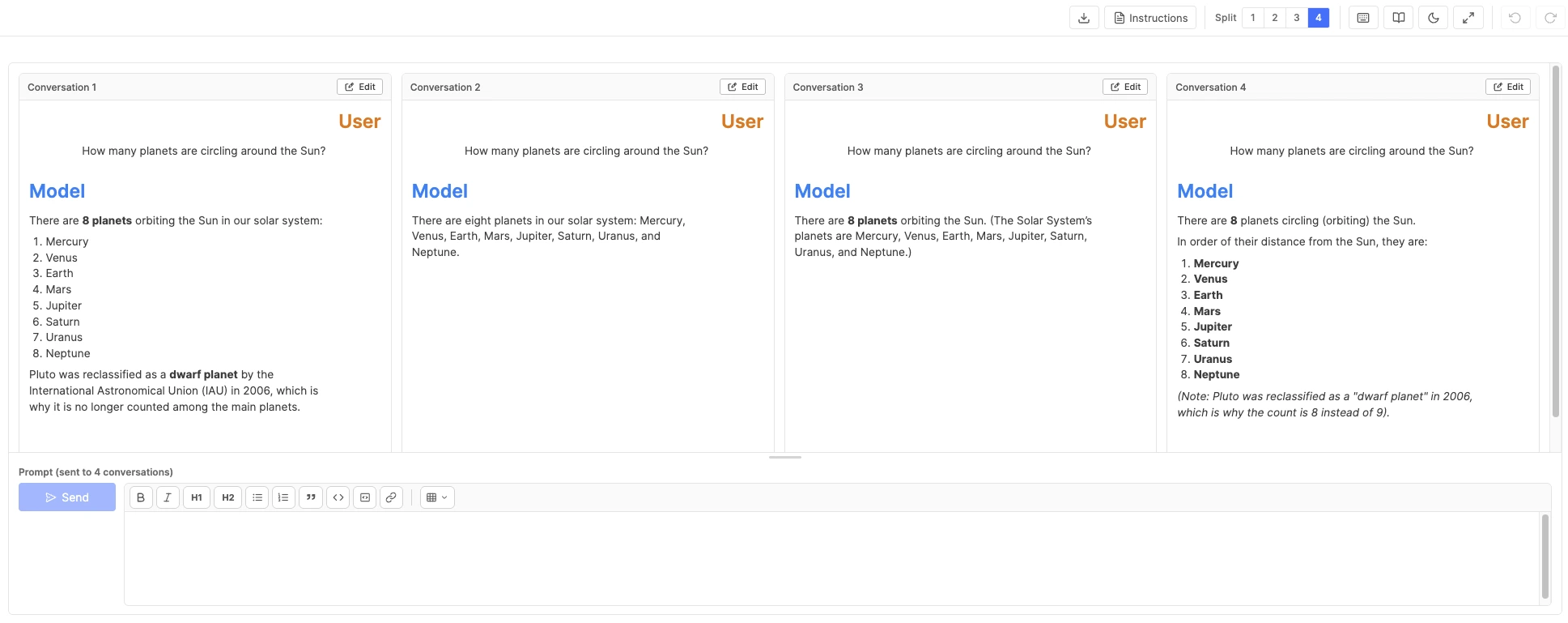Viewport: 1568px width, 623px height.
Task: Toggle italic formatting in prompt editor
Action: (x=168, y=497)
